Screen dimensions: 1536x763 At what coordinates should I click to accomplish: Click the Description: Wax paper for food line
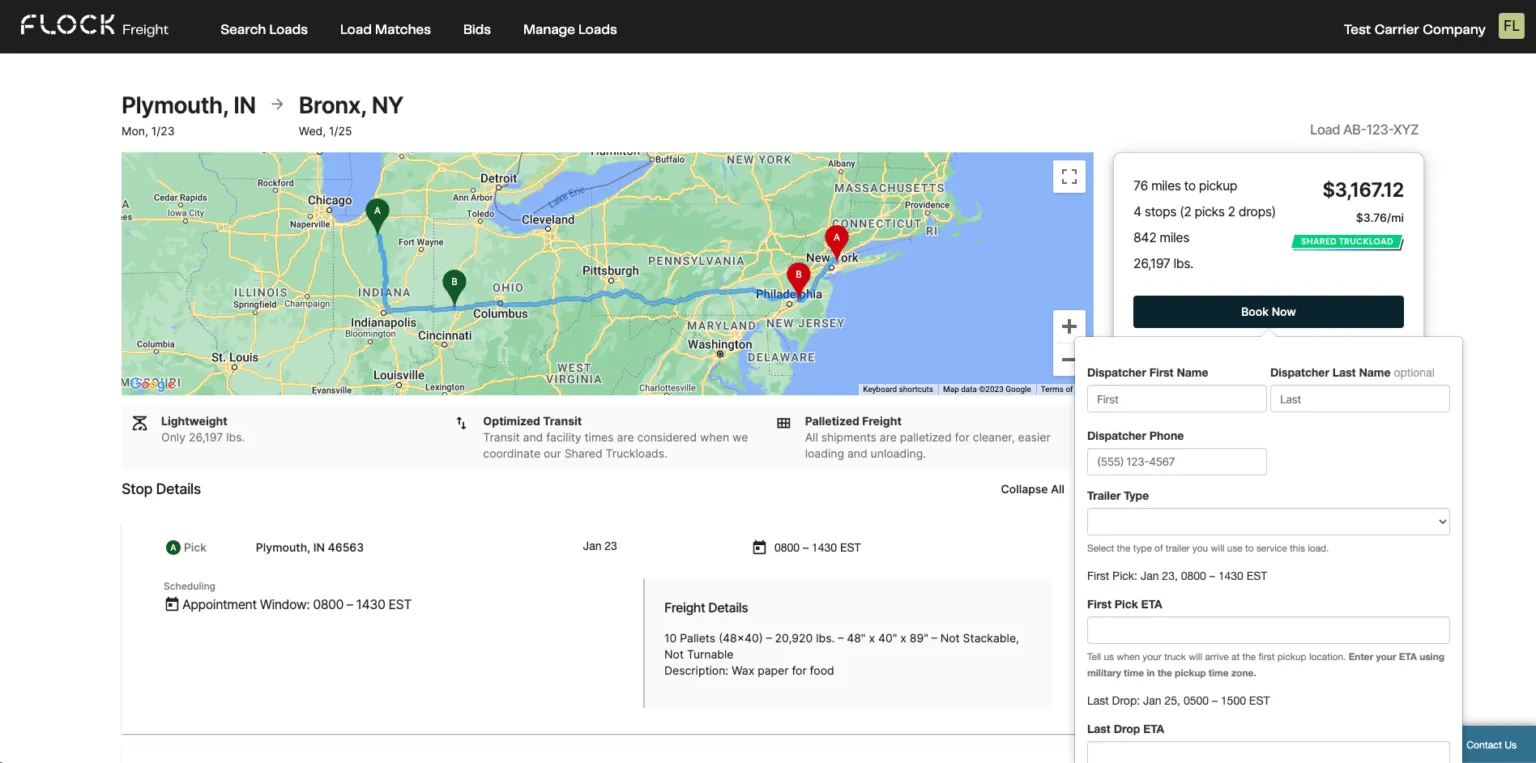[749, 671]
